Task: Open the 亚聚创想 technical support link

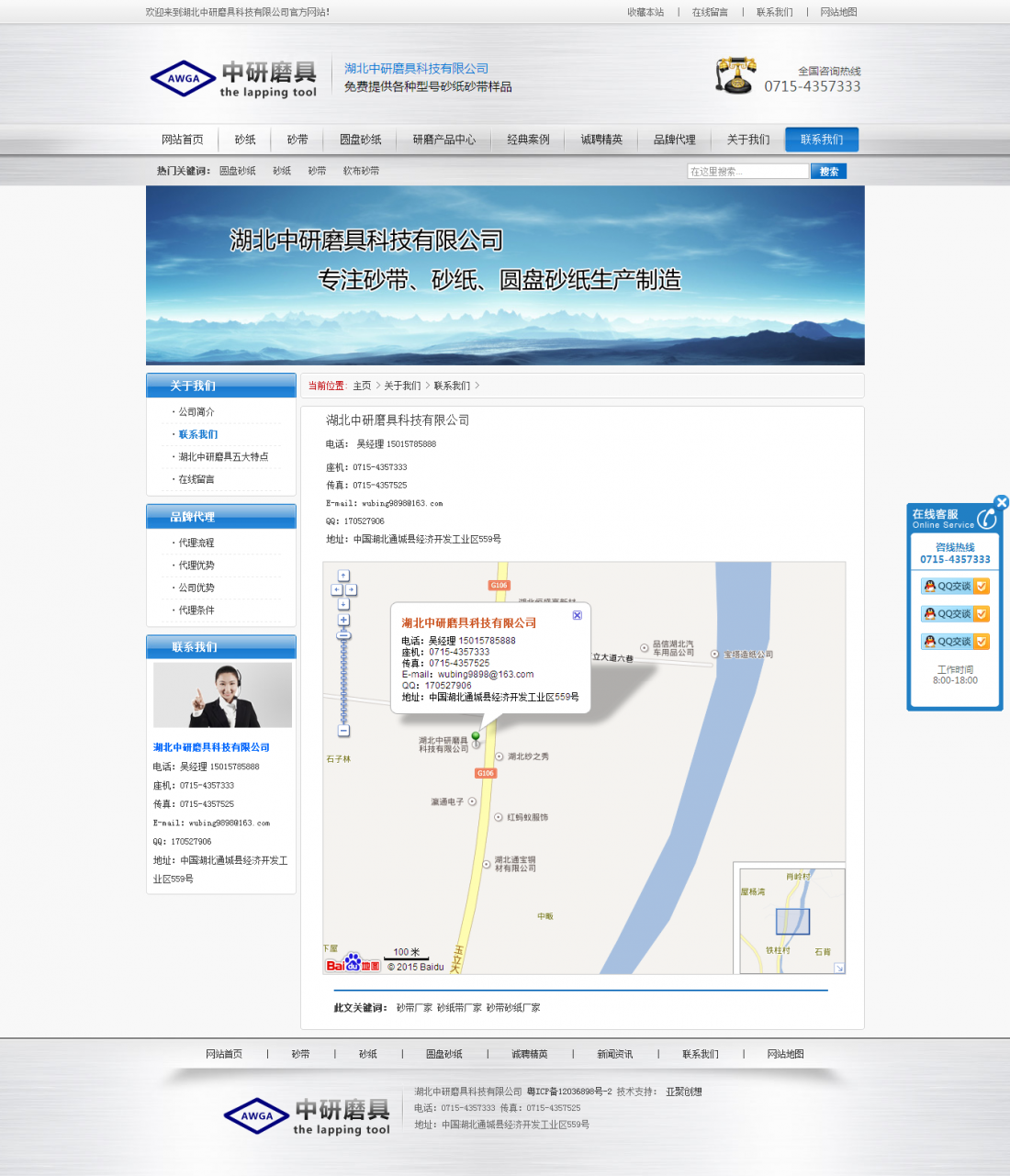Action: pyautogui.click(x=684, y=1092)
